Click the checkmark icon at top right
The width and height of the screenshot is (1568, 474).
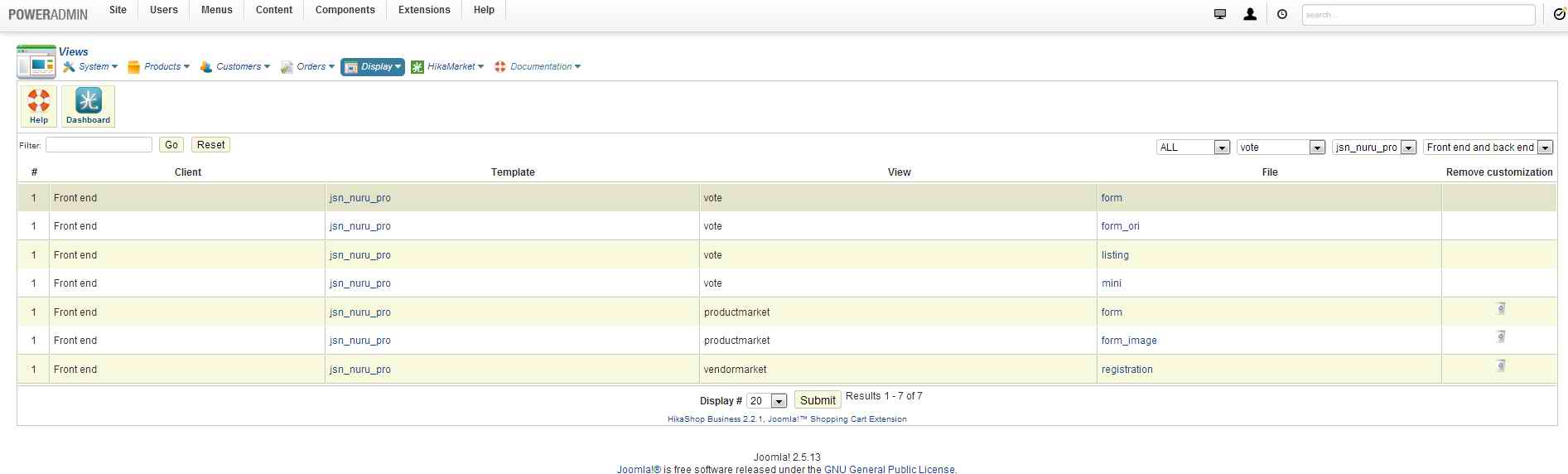(1561, 14)
